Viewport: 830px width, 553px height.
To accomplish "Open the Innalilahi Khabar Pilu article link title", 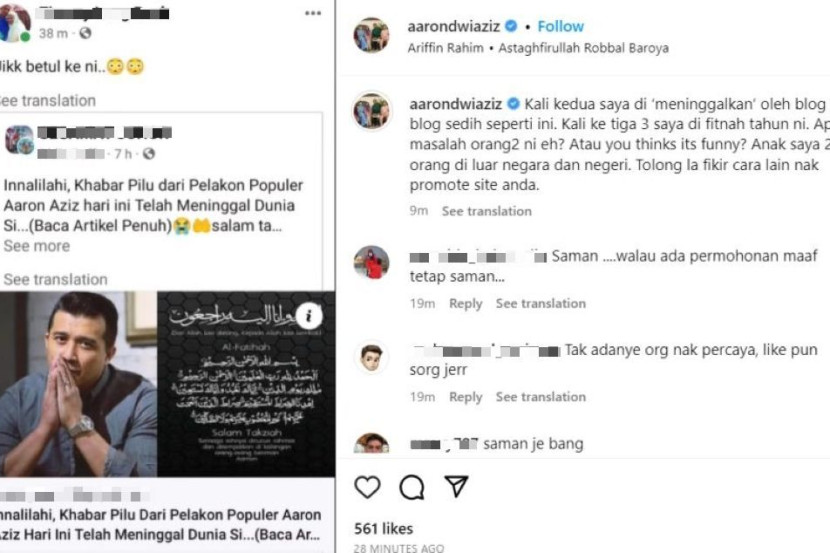I will pos(160,524).
